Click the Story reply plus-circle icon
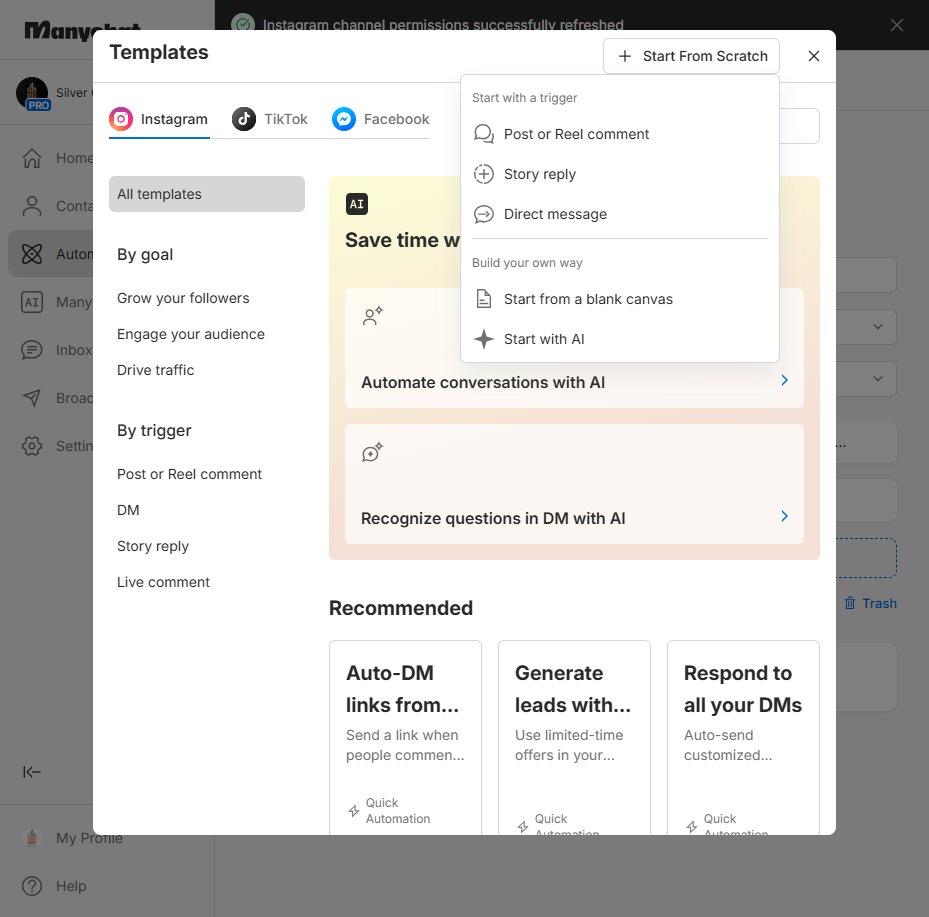The height and width of the screenshot is (917, 929). click(x=483, y=174)
